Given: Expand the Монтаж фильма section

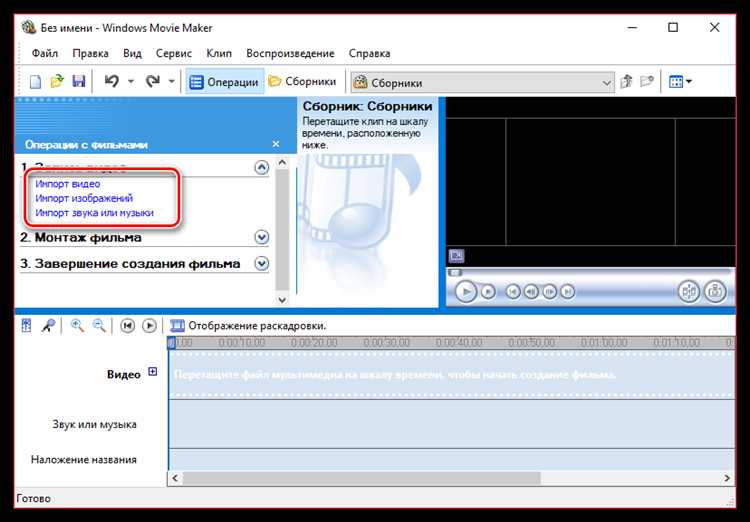Looking at the screenshot, I should [x=262, y=238].
